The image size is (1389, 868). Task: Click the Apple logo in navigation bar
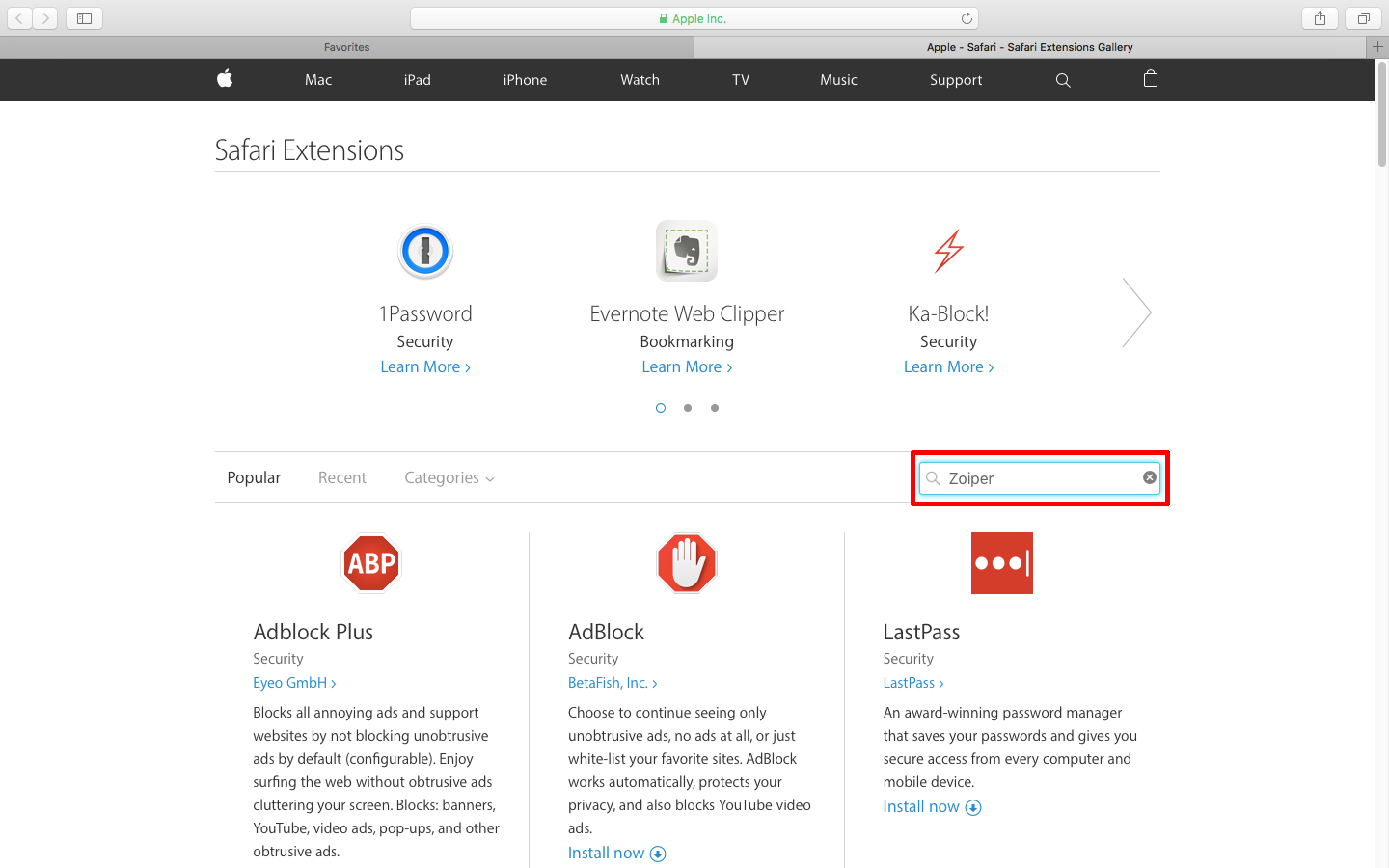click(x=225, y=79)
